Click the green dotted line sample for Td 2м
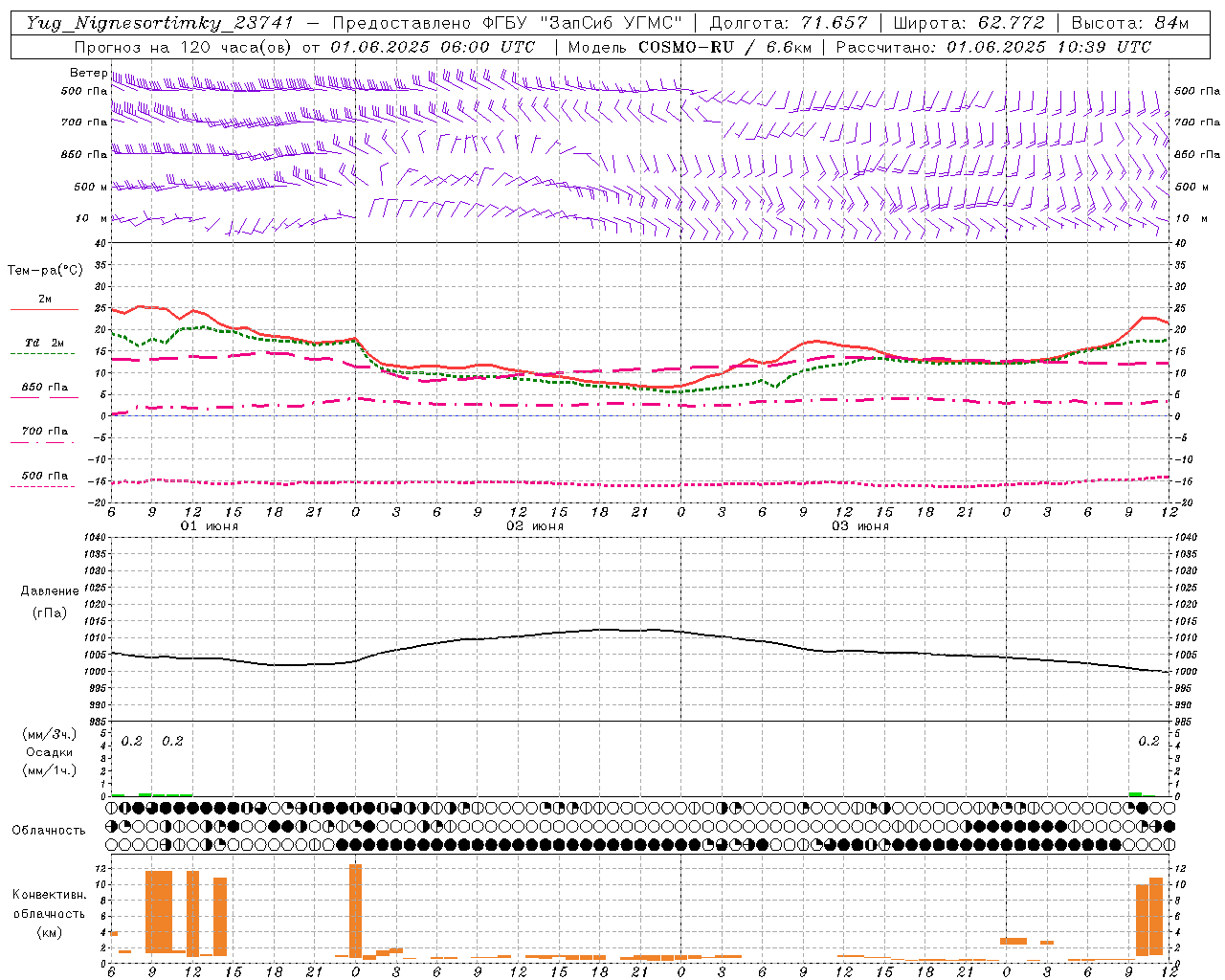This screenshot has height=980, width=1225. (x=42, y=353)
